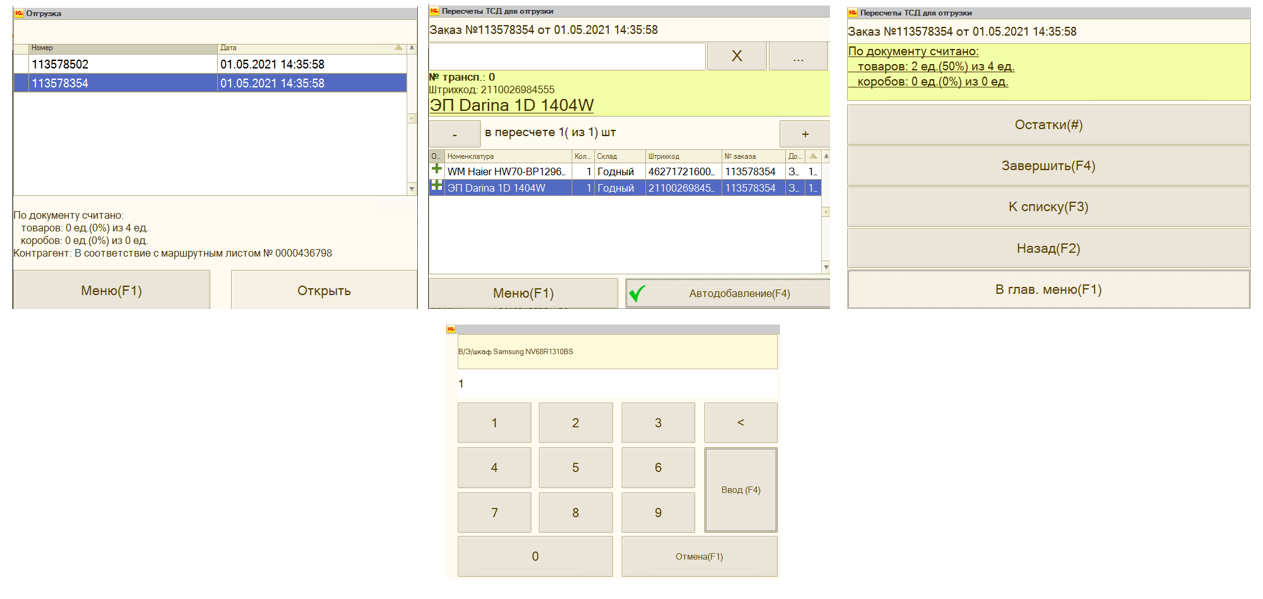
Task: Choose В глав. меню(F1) item
Action: [1049, 289]
